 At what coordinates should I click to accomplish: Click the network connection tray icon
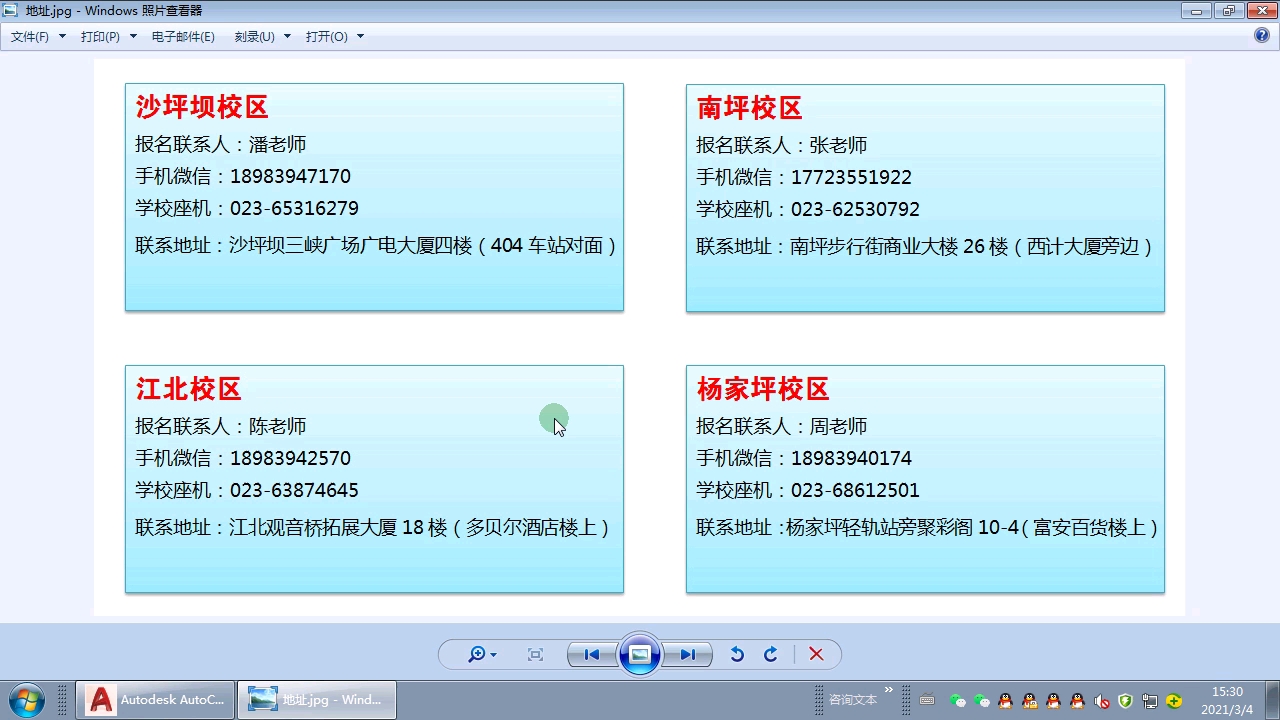tap(1150, 701)
